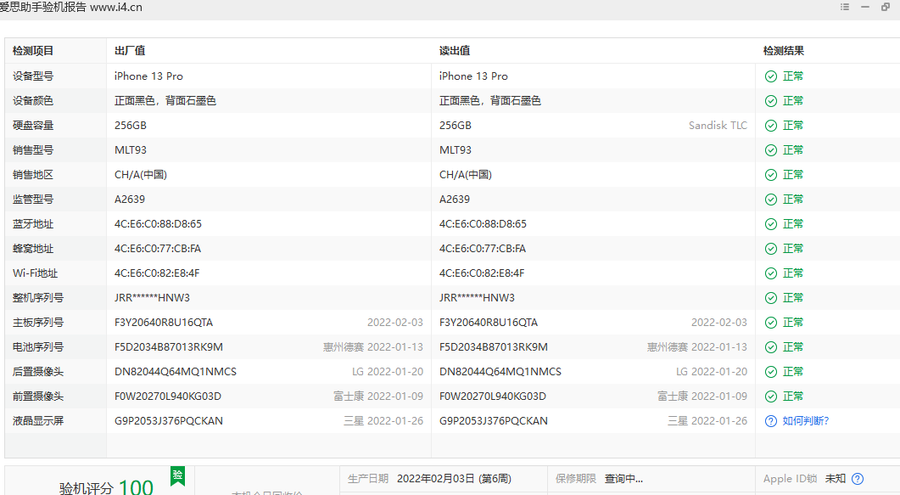Screen dimensions: 900x495
Task: Select the 整机序列号 row label
Action: 38,298
